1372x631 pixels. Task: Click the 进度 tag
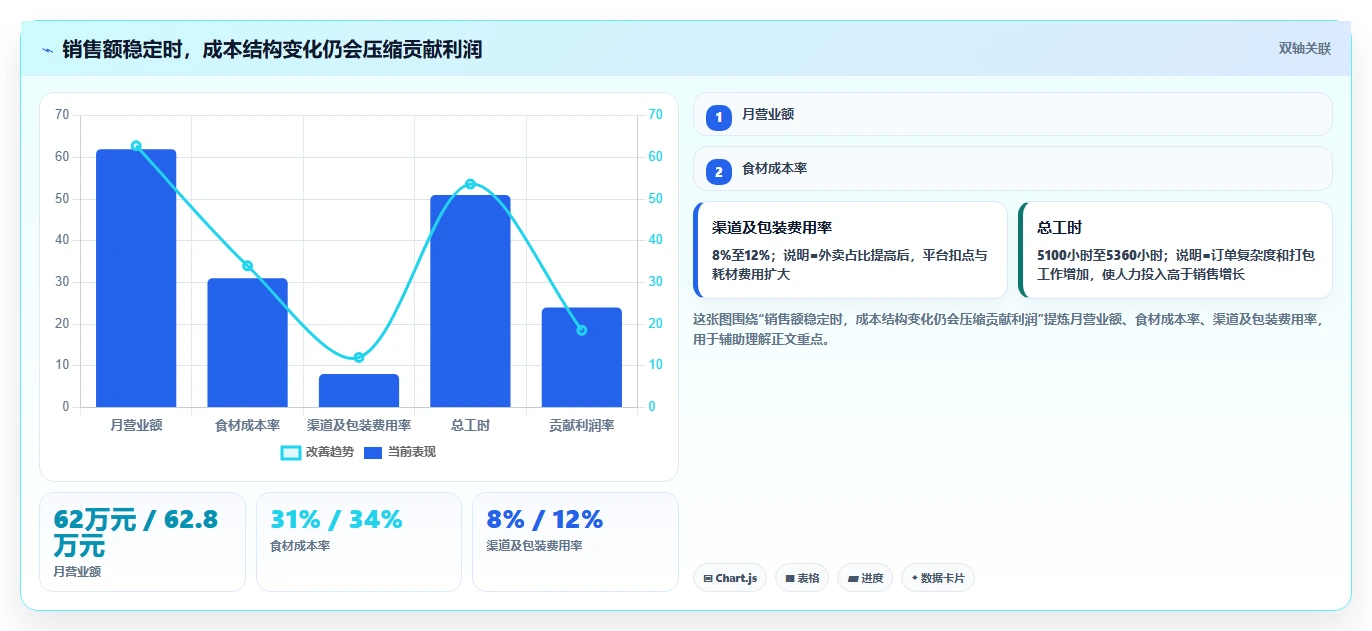point(865,578)
